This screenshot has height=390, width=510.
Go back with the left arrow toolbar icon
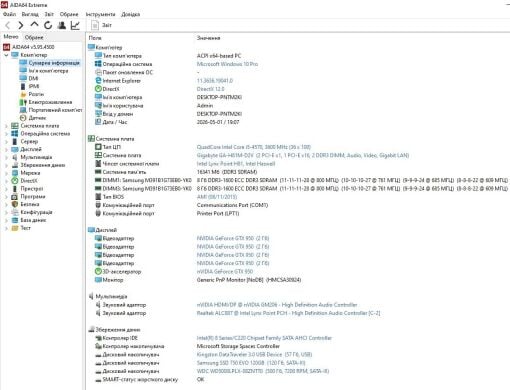pyautogui.click(x=7, y=25)
